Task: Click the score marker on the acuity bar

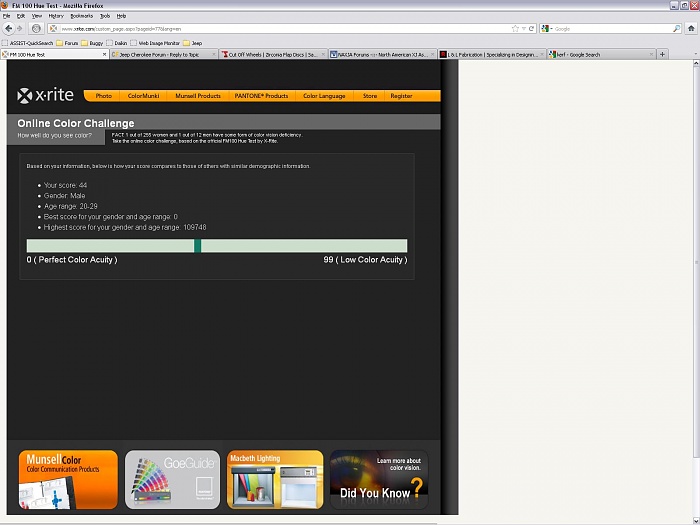Action: click(x=197, y=246)
